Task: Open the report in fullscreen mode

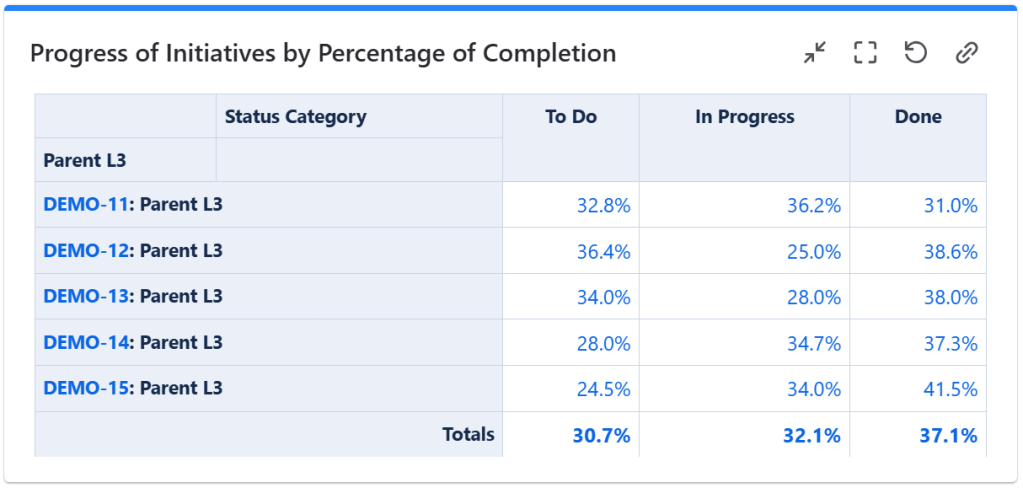Action: tap(865, 53)
